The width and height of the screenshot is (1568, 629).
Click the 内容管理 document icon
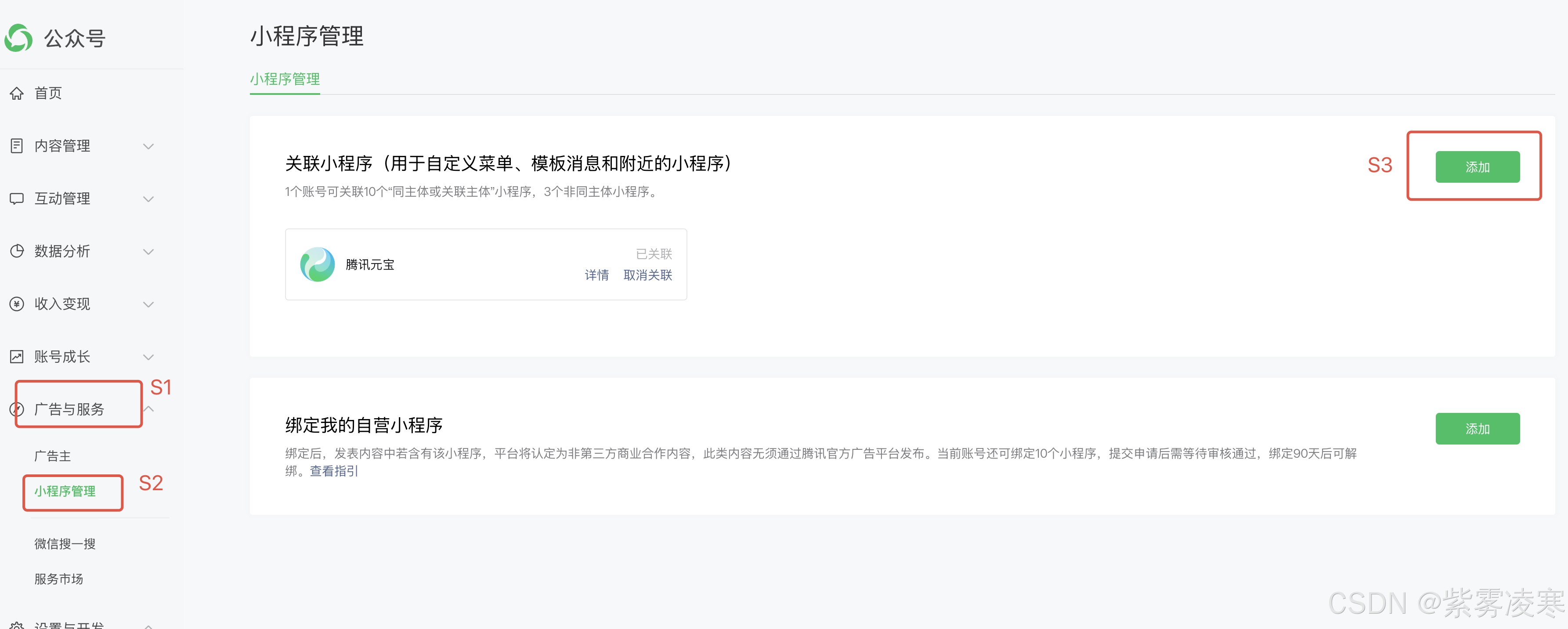(17, 145)
